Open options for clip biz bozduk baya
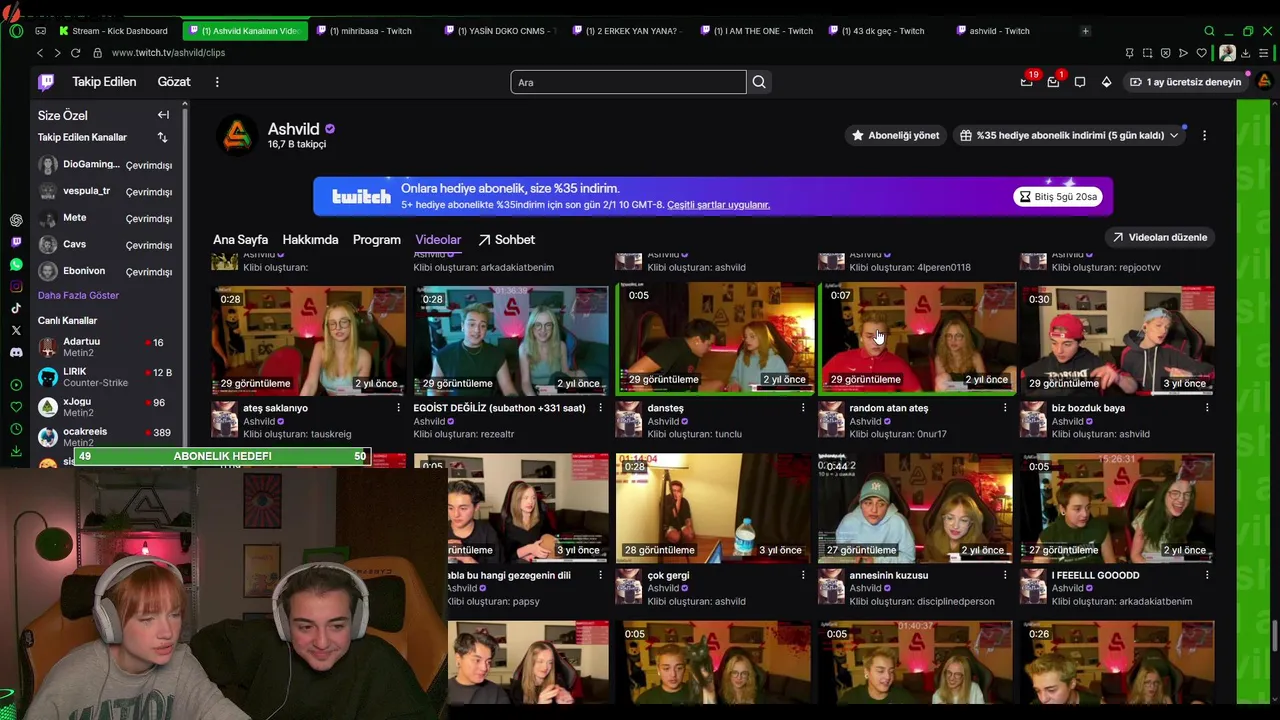1280x720 pixels. pyautogui.click(x=1206, y=408)
